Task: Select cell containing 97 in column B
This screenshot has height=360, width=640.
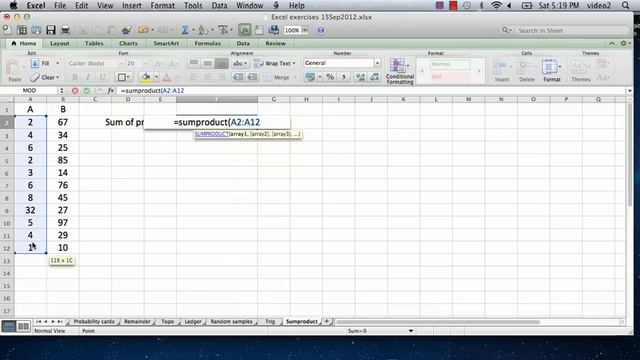Action: 63,223
